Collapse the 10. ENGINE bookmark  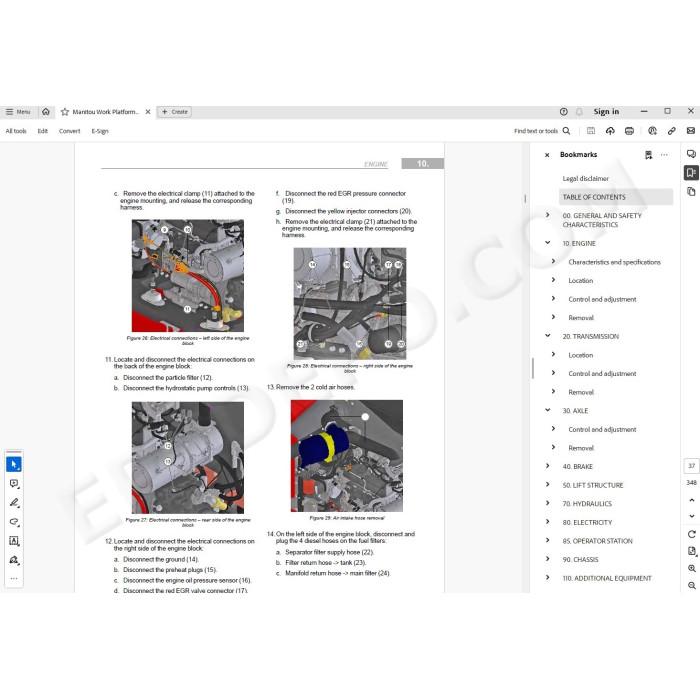point(547,243)
